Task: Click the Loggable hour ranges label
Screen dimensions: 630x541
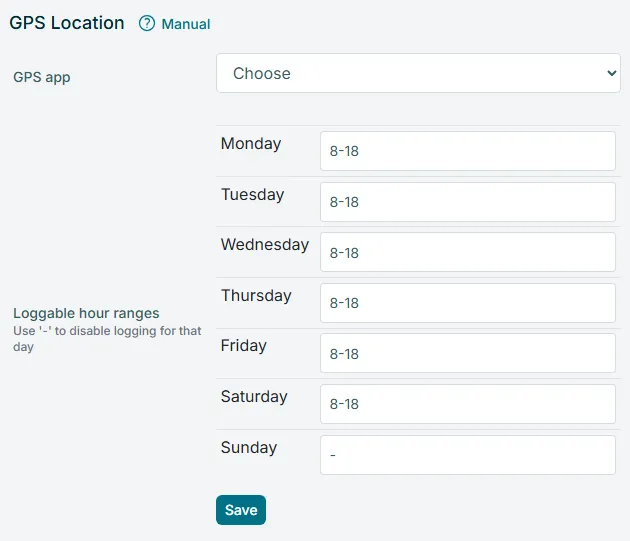Action: [86, 313]
